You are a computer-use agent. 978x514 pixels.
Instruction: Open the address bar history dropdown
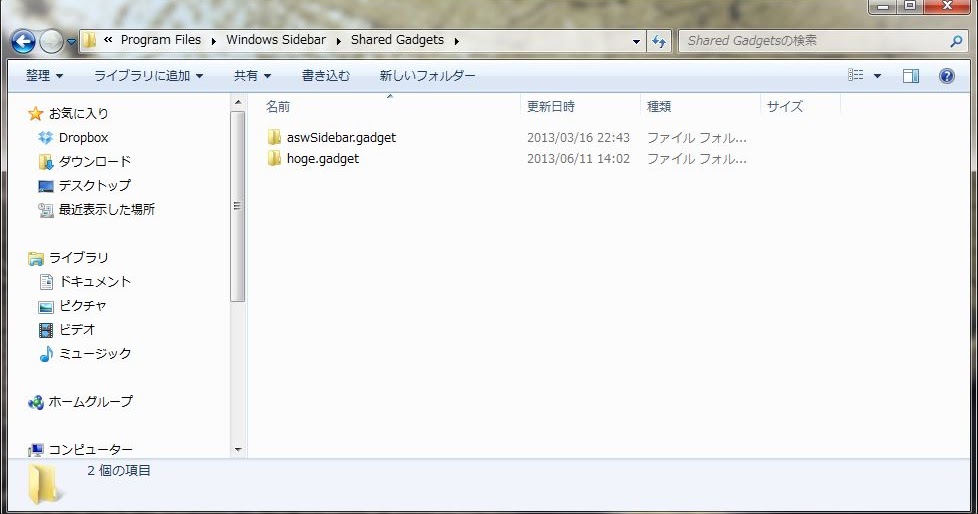tap(636, 42)
